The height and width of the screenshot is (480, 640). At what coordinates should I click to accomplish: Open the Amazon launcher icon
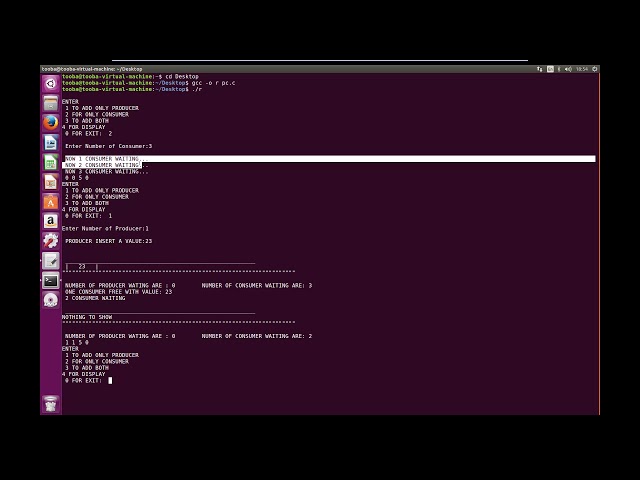coord(51,221)
